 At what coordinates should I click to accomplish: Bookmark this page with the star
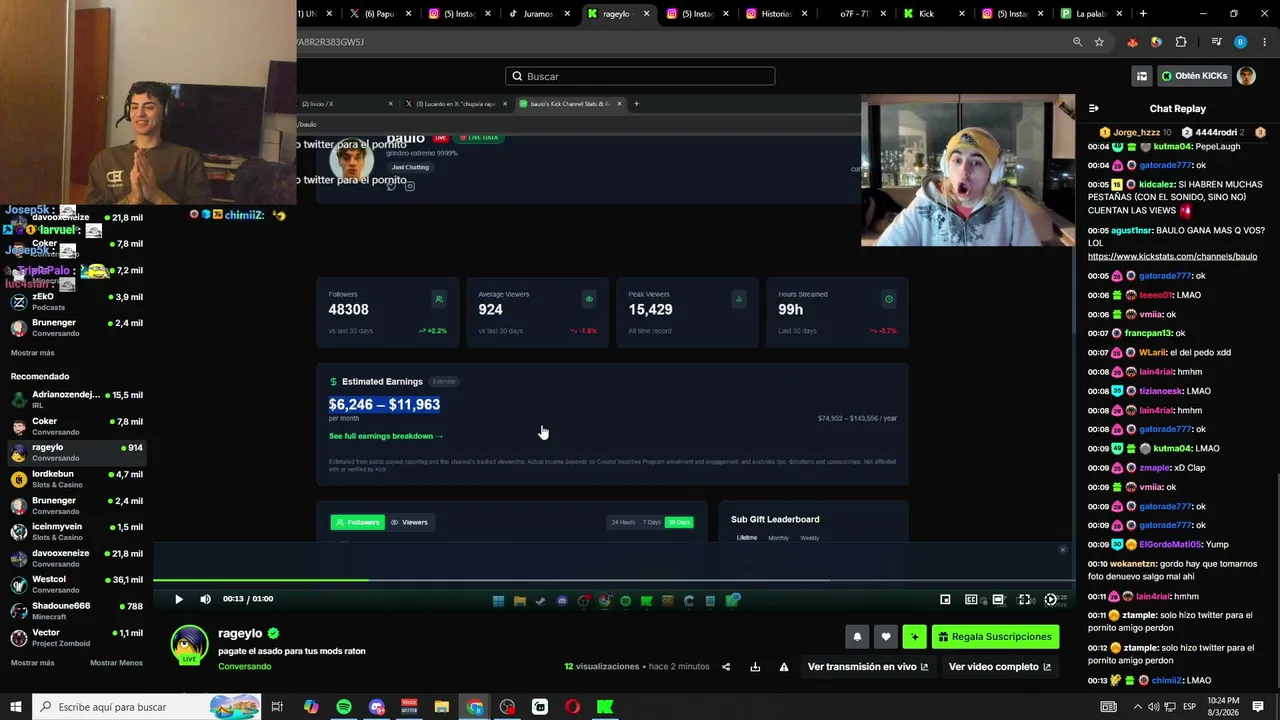click(x=1099, y=42)
